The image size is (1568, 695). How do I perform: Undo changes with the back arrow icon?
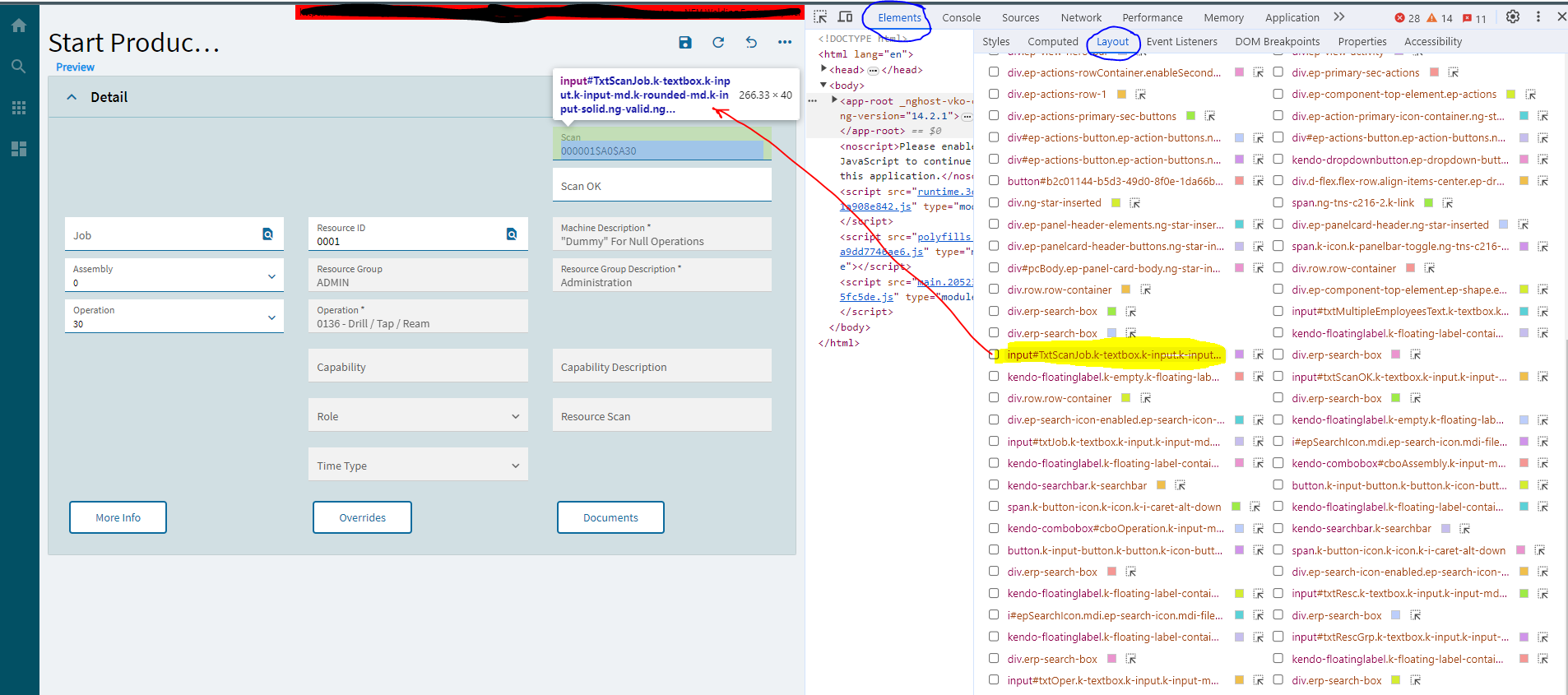(751, 43)
